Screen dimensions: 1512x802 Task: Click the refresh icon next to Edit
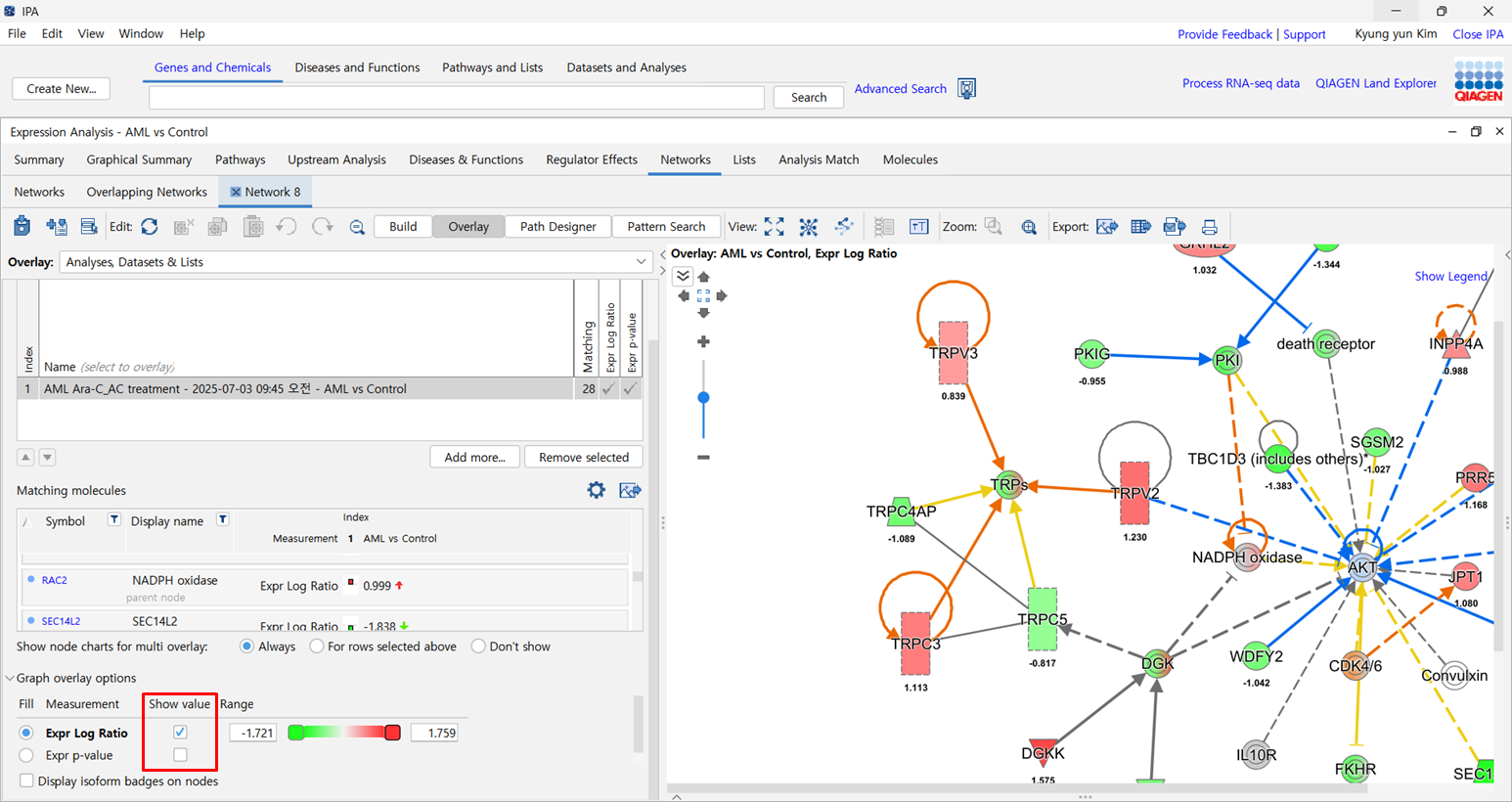150,226
